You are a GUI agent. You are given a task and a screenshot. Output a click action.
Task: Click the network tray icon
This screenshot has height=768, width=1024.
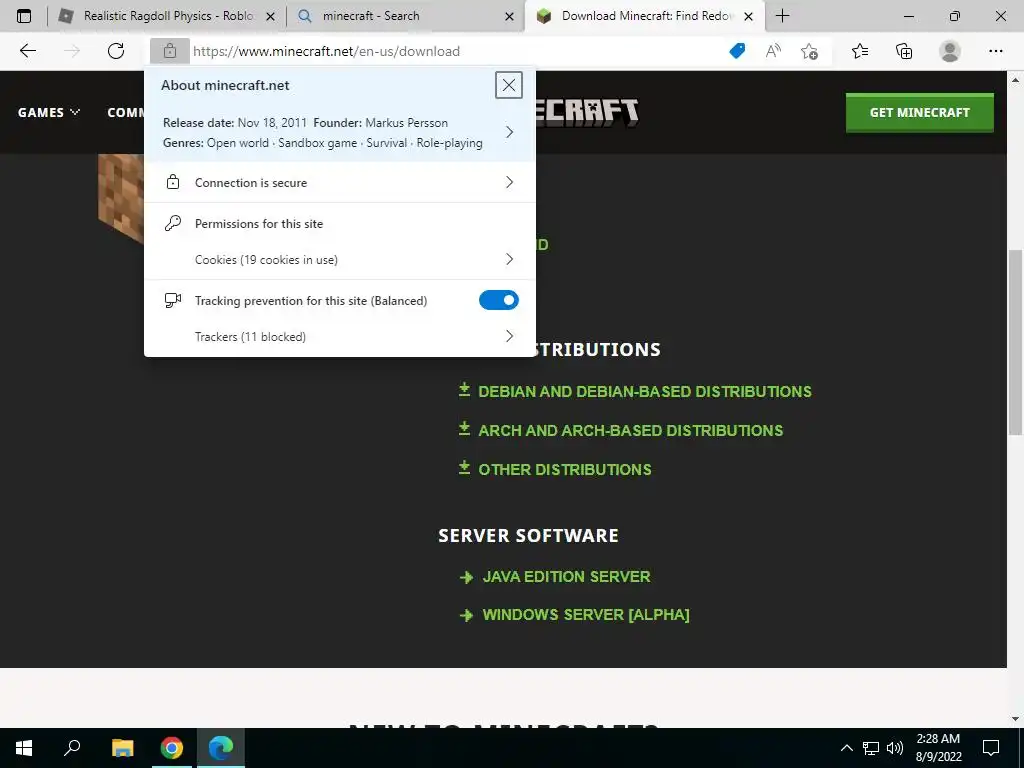point(871,748)
